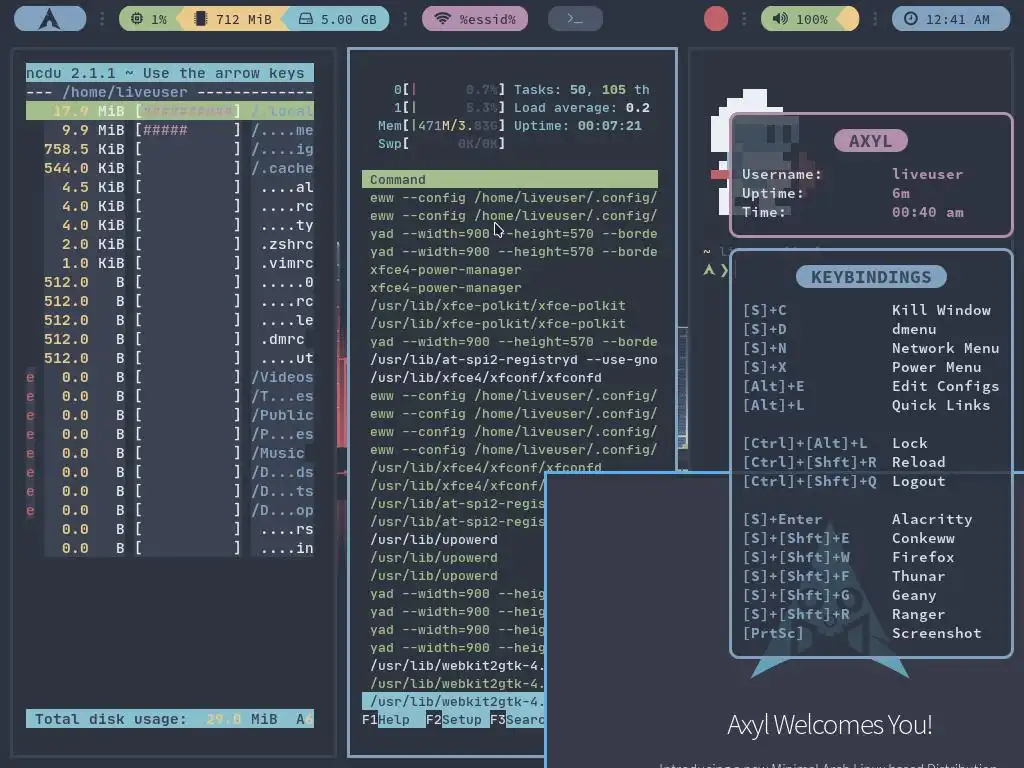Open the Arch logo launcher in the bar

[x=50, y=18]
